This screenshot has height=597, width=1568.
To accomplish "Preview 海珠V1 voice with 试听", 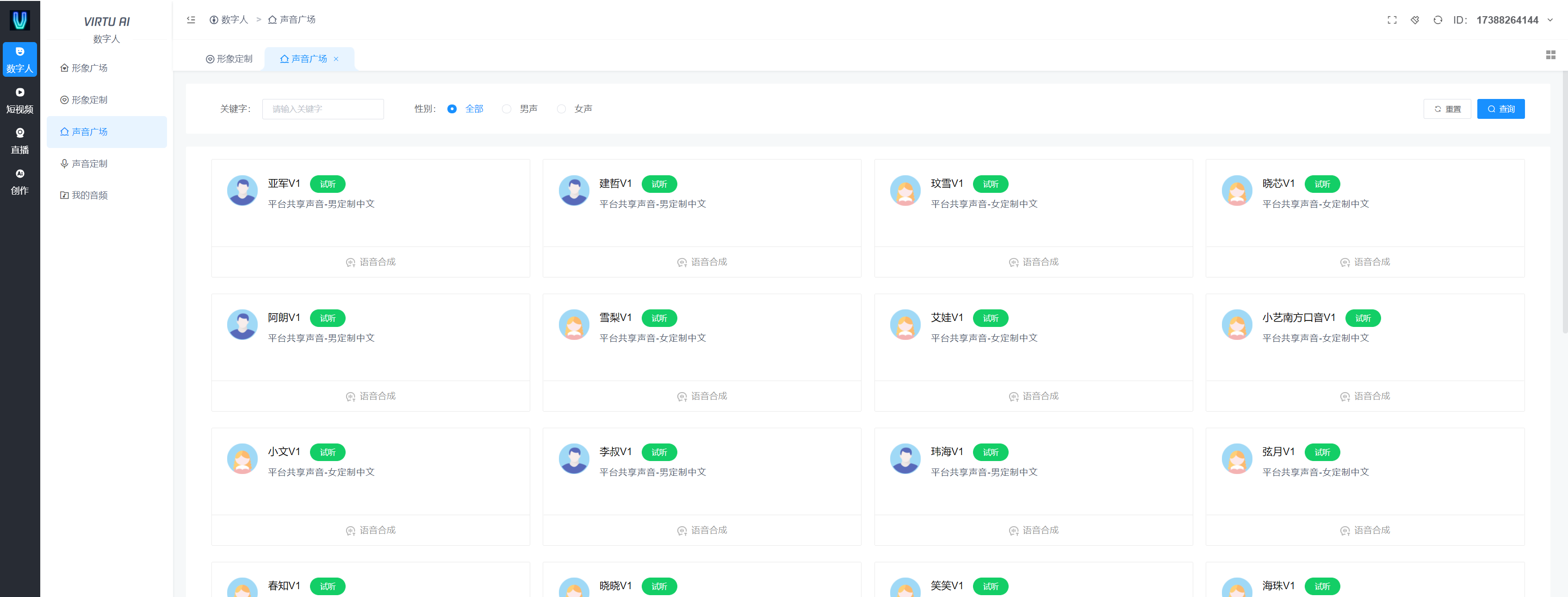I will [x=1322, y=587].
